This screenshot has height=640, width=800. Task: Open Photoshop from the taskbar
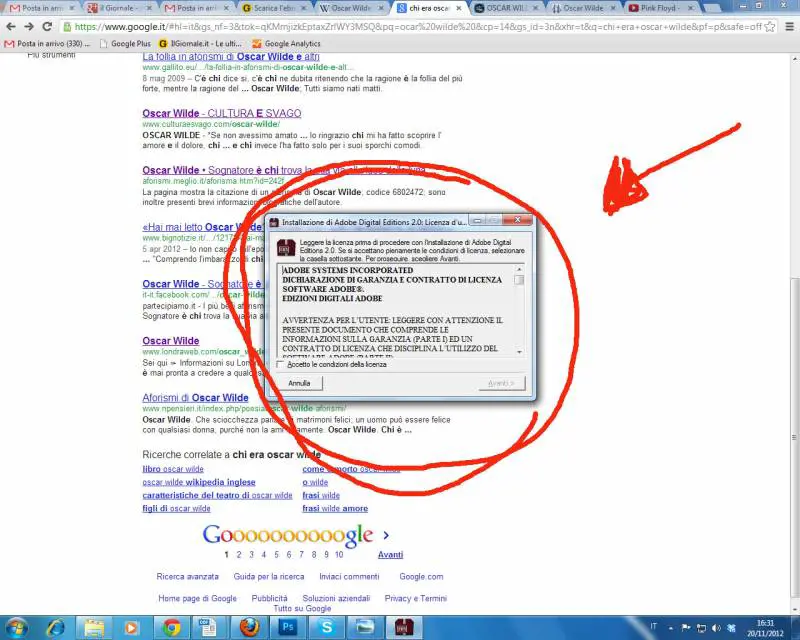[x=287, y=627]
